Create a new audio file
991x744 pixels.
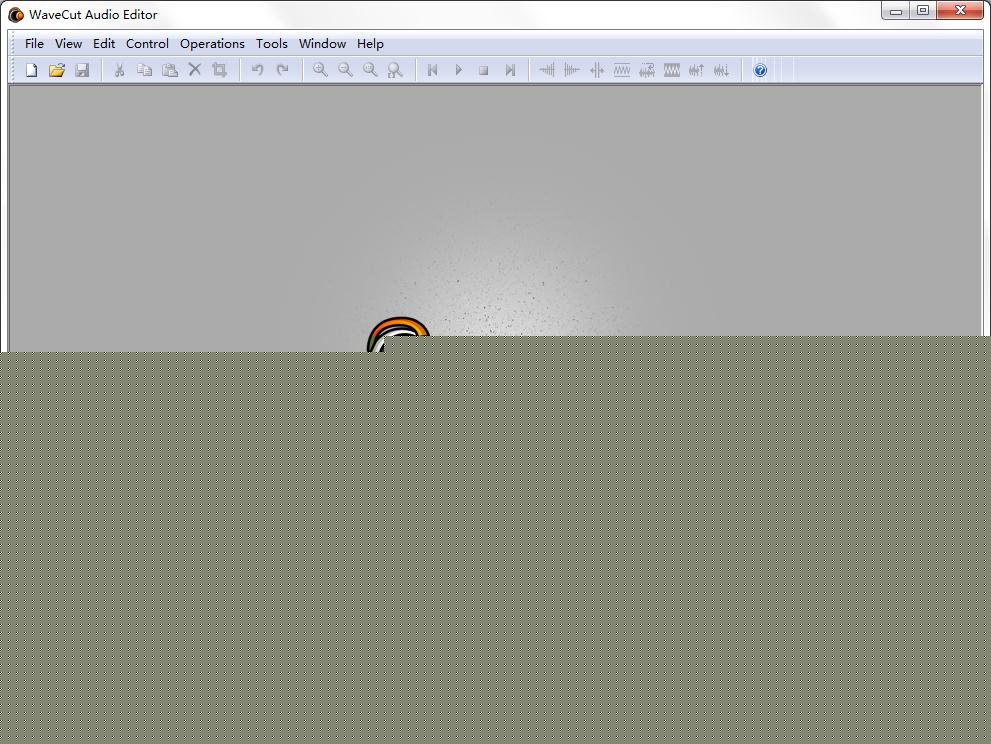[31, 70]
